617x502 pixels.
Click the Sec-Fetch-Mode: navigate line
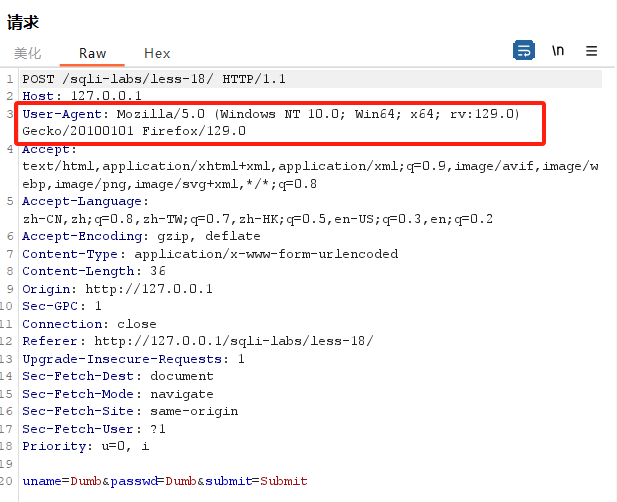pos(118,394)
